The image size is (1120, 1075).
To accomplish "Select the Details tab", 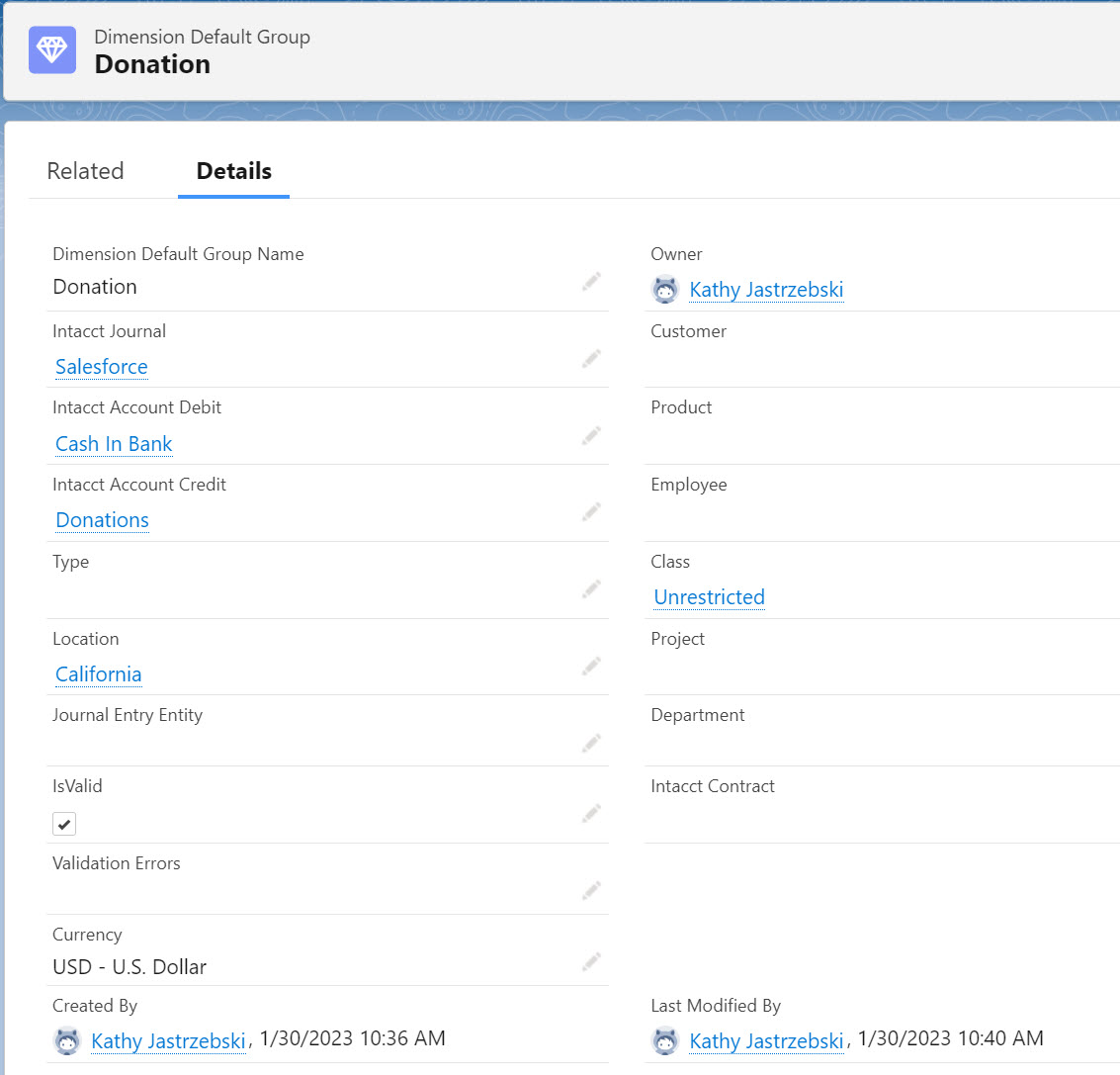I will point(233,171).
